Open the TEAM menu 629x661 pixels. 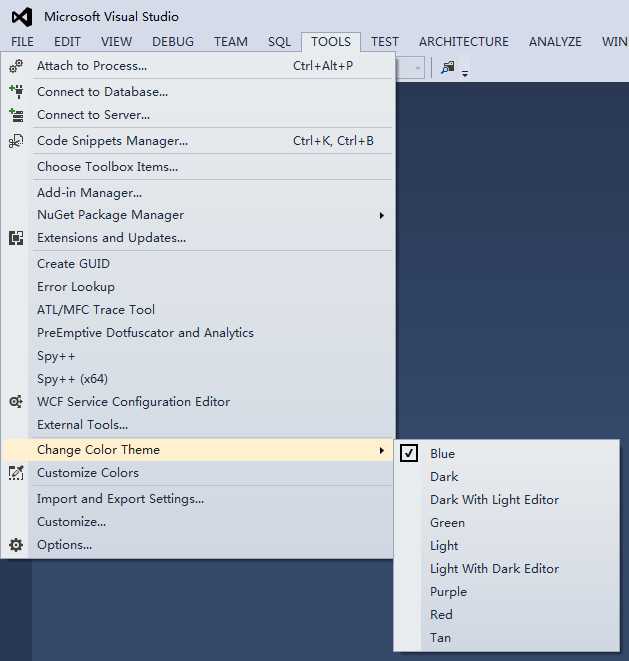[x=231, y=42]
